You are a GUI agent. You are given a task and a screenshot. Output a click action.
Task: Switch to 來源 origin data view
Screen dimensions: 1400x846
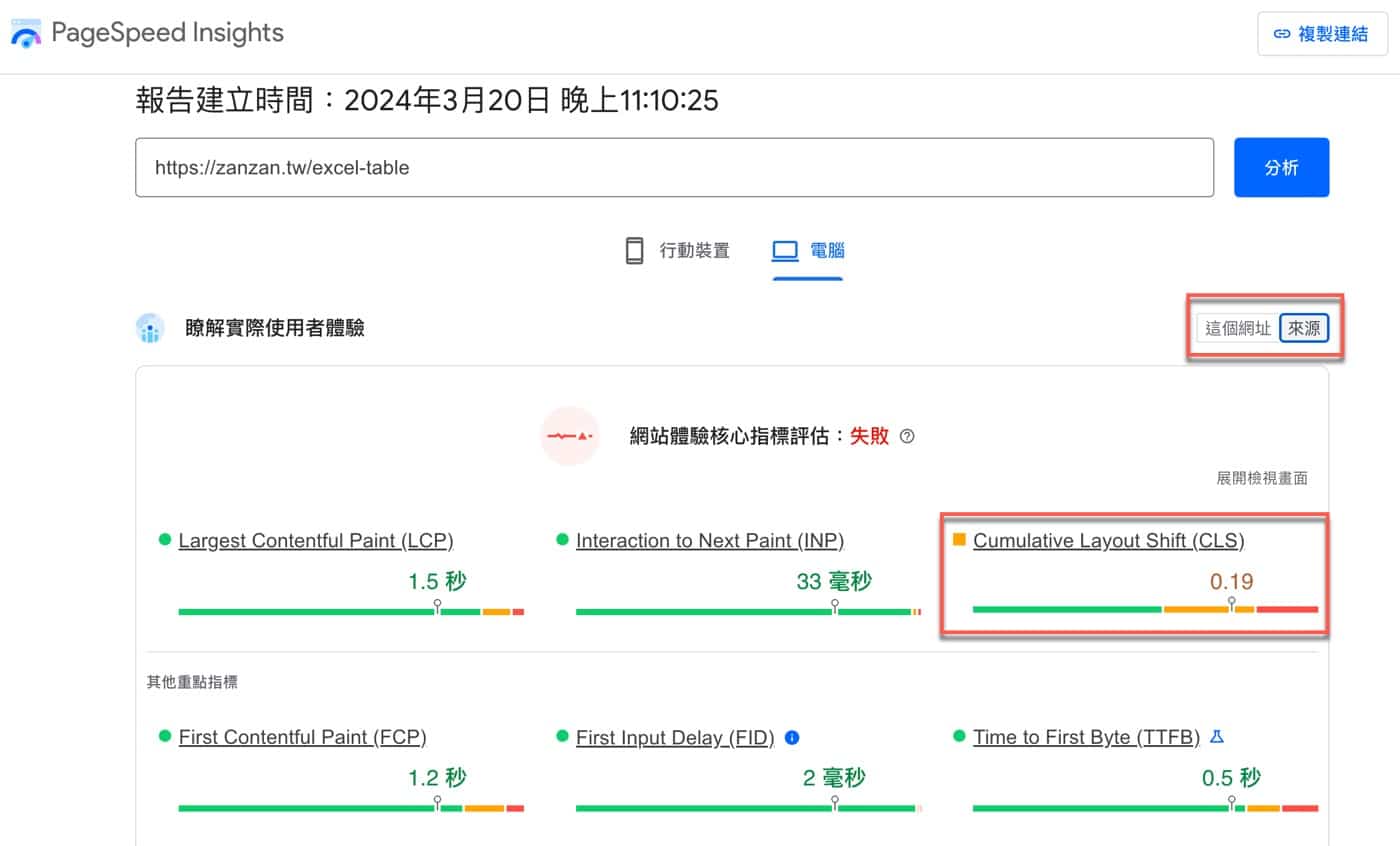[x=1304, y=328]
